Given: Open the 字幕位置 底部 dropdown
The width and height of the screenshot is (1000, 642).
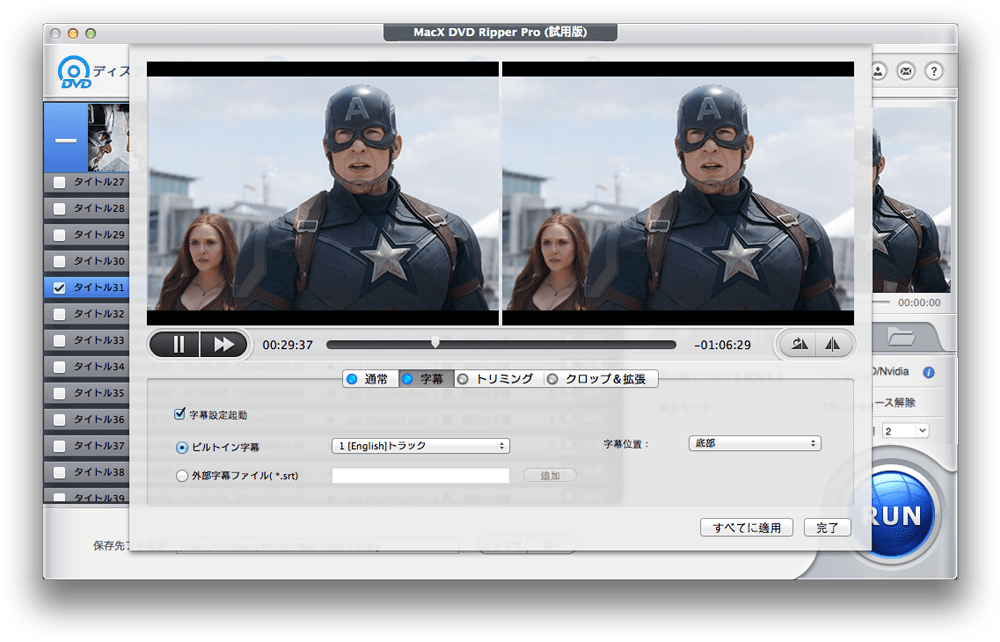Looking at the screenshot, I should (754, 443).
